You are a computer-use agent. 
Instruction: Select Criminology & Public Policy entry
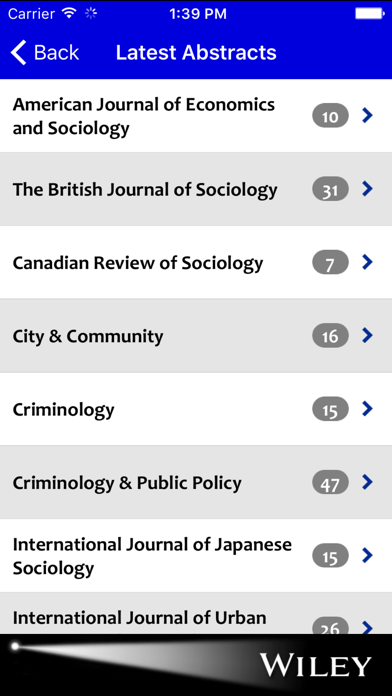[196, 482]
